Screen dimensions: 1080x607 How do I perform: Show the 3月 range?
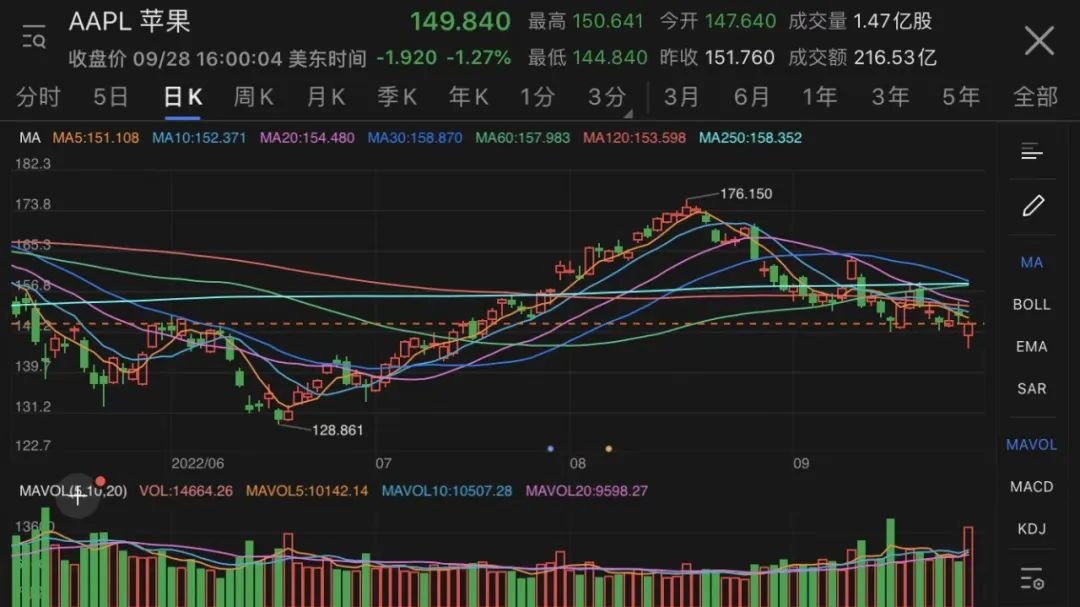(681, 97)
